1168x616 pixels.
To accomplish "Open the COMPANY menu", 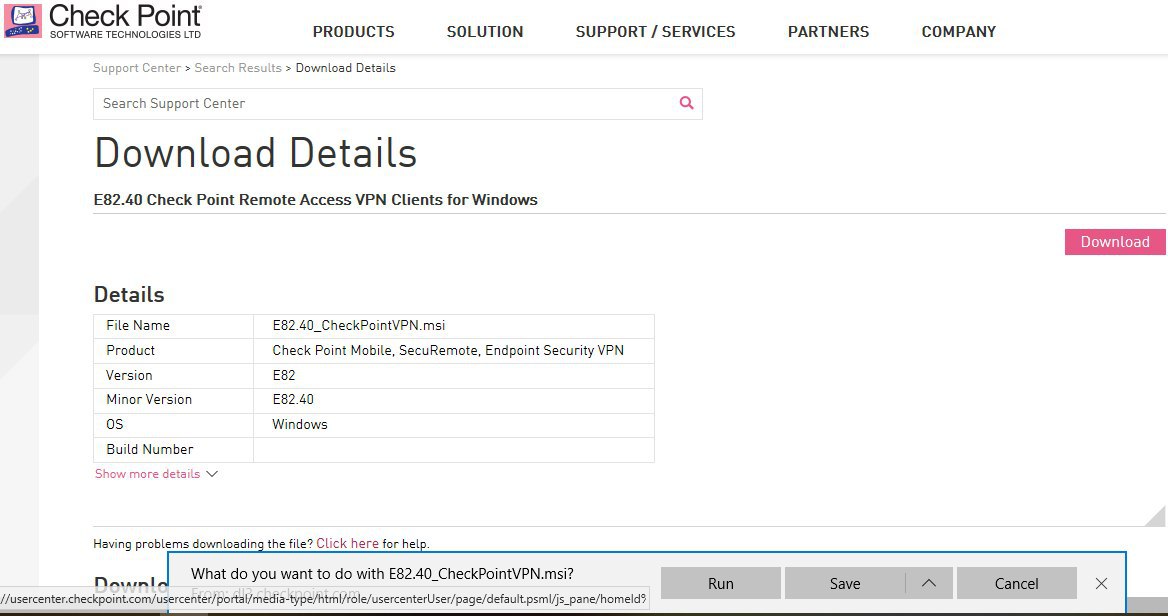I will 959,32.
